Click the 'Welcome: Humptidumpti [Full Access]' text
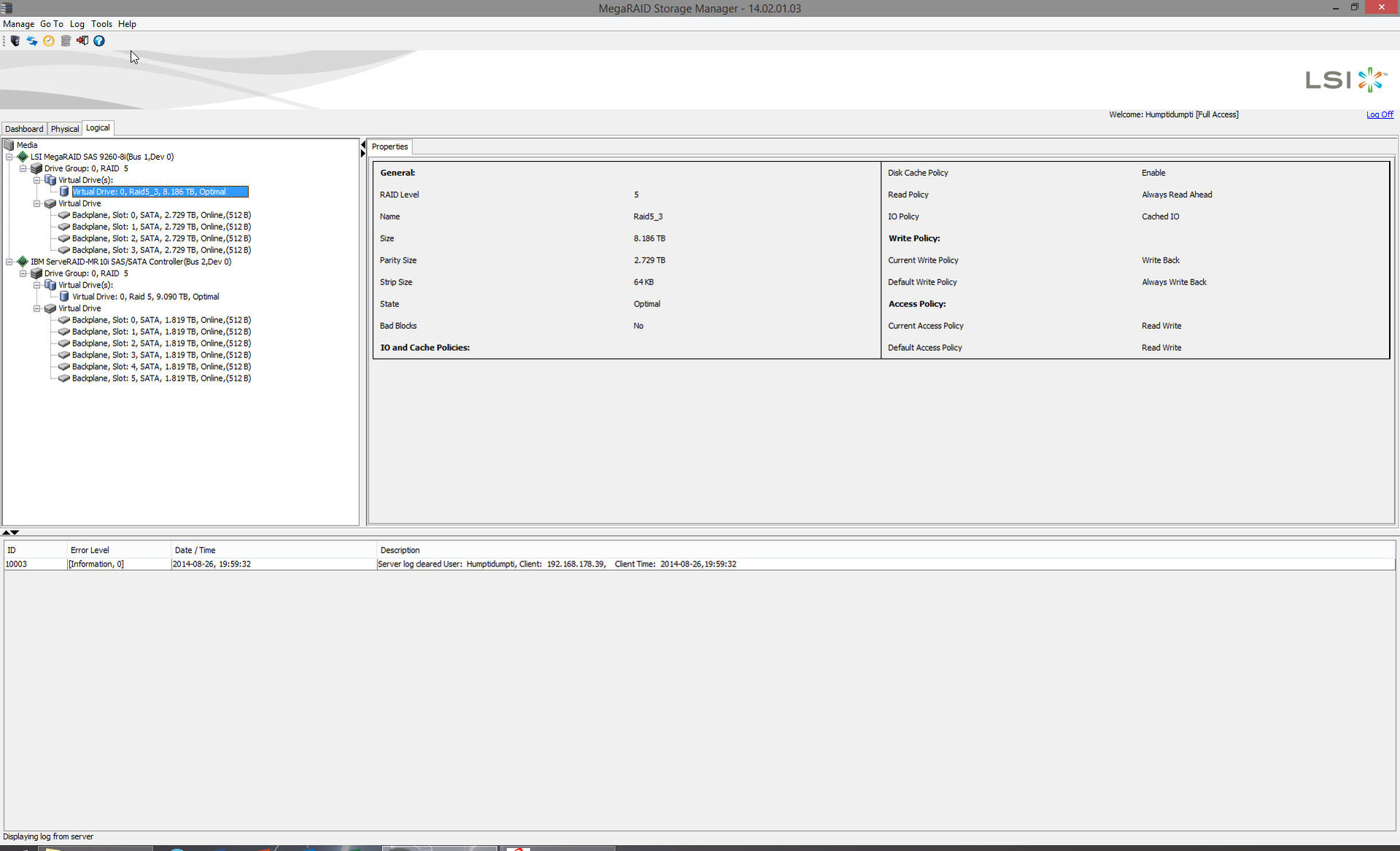 coord(1173,114)
